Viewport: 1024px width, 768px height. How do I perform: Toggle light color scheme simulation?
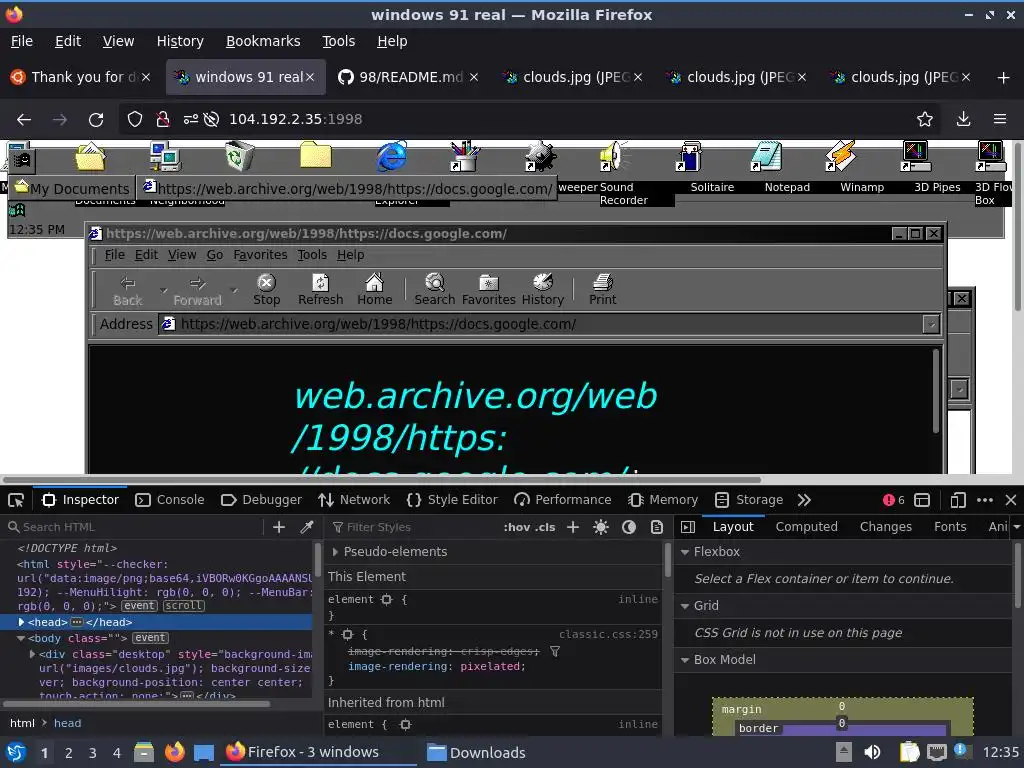[601, 527]
